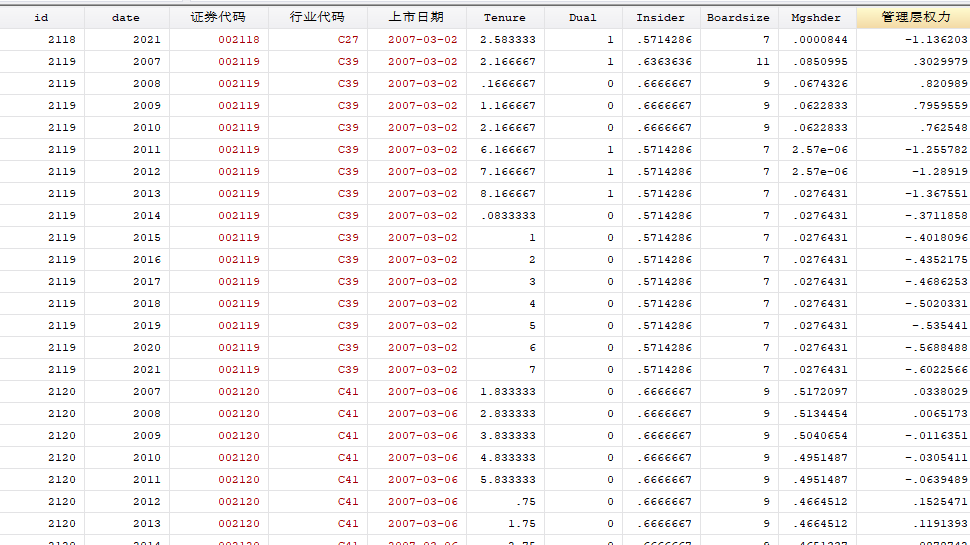The height and width of the screenshot is (545, 970).
Task: Select the Boardsize cell showing 11
Action: tap(763, 62)
